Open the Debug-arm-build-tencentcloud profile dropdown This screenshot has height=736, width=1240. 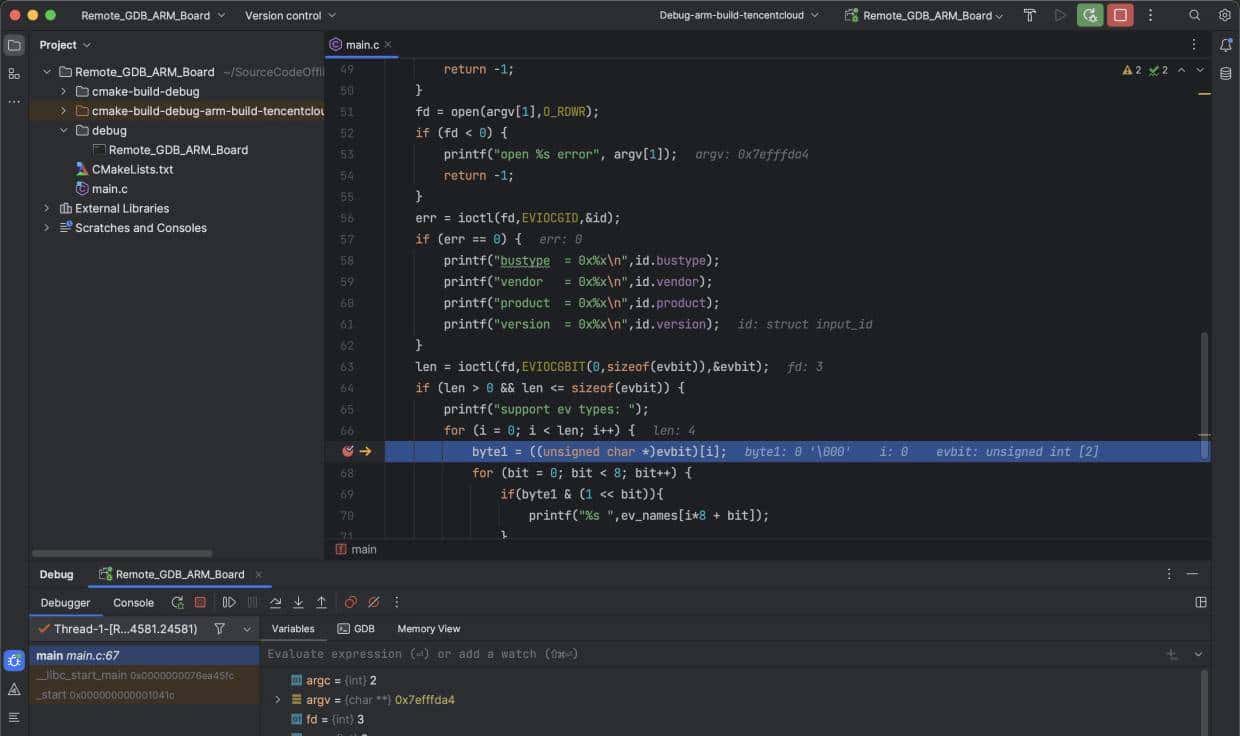point(738,15)
